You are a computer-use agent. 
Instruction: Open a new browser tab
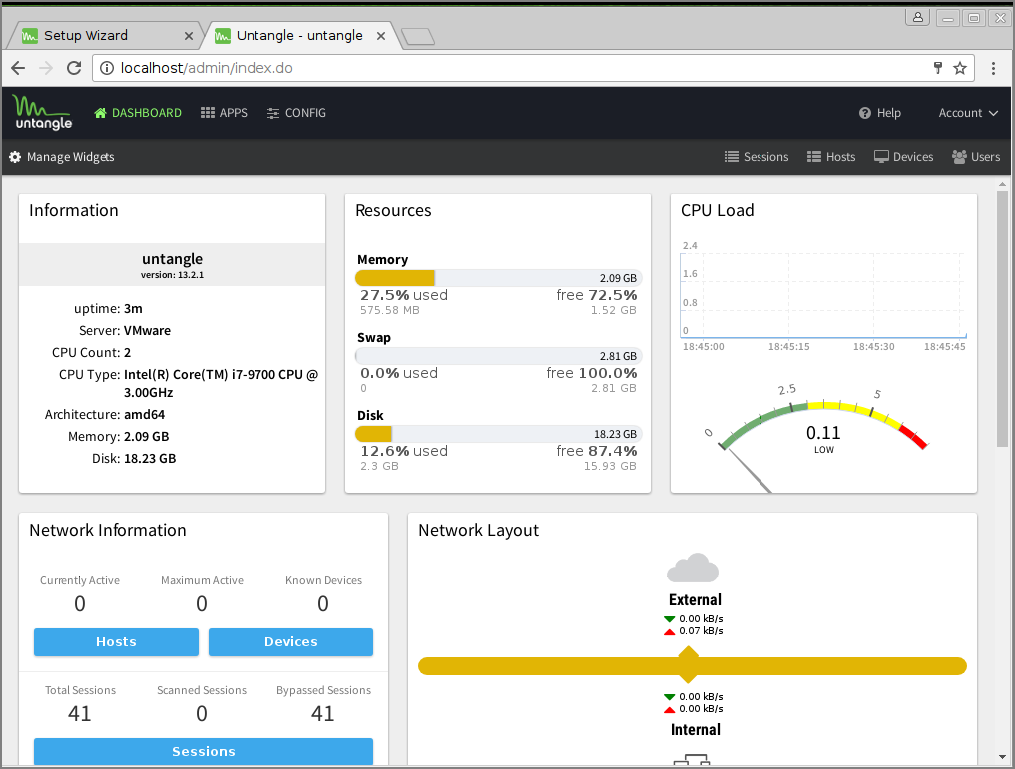418,38
